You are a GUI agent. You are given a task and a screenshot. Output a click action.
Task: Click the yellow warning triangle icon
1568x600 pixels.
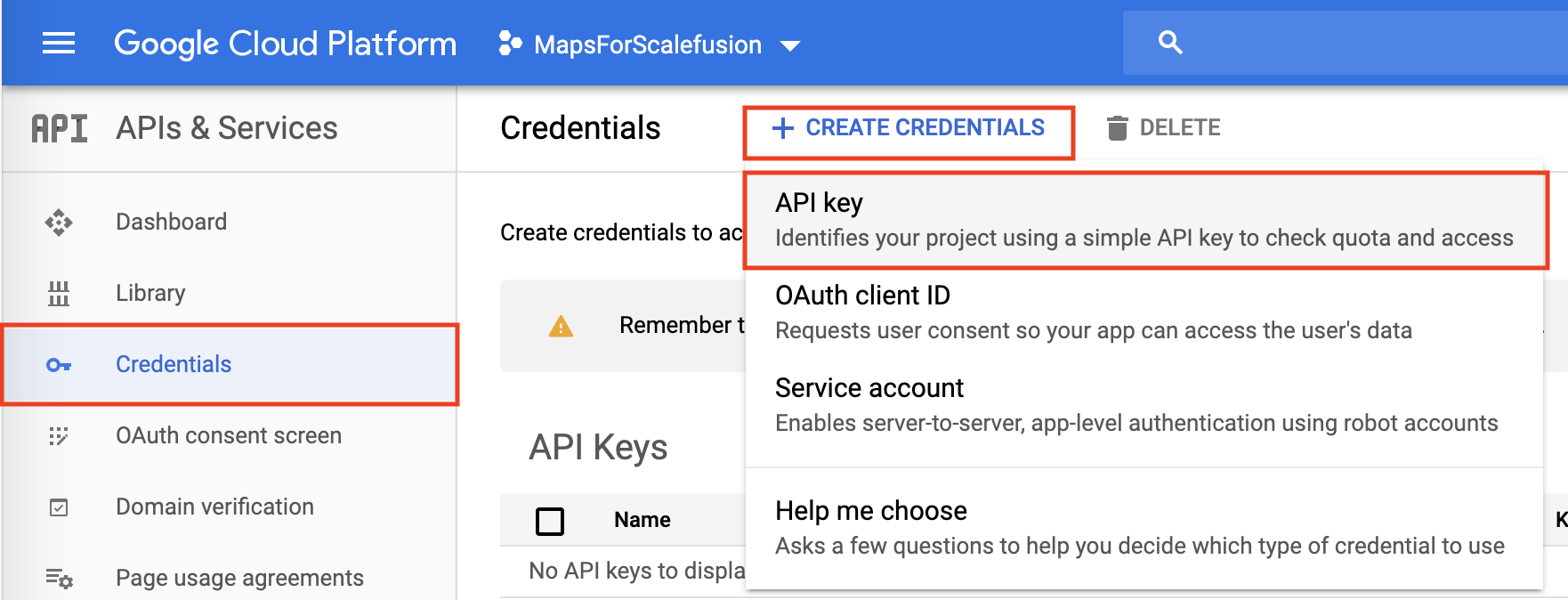click(561, 327)
